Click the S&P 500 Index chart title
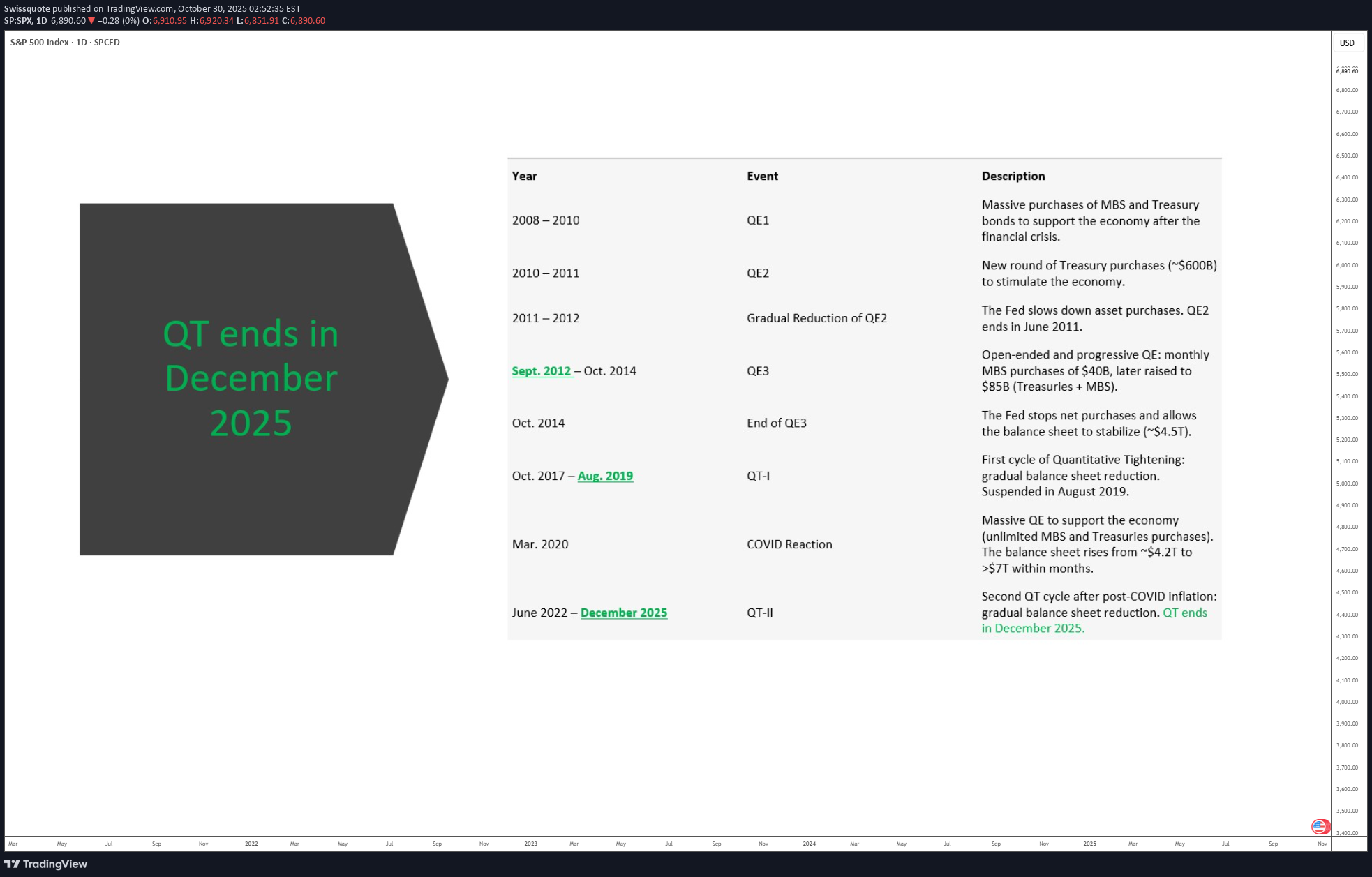Image resolution: width=1372 pixels, height=877 pixels. 65,43
